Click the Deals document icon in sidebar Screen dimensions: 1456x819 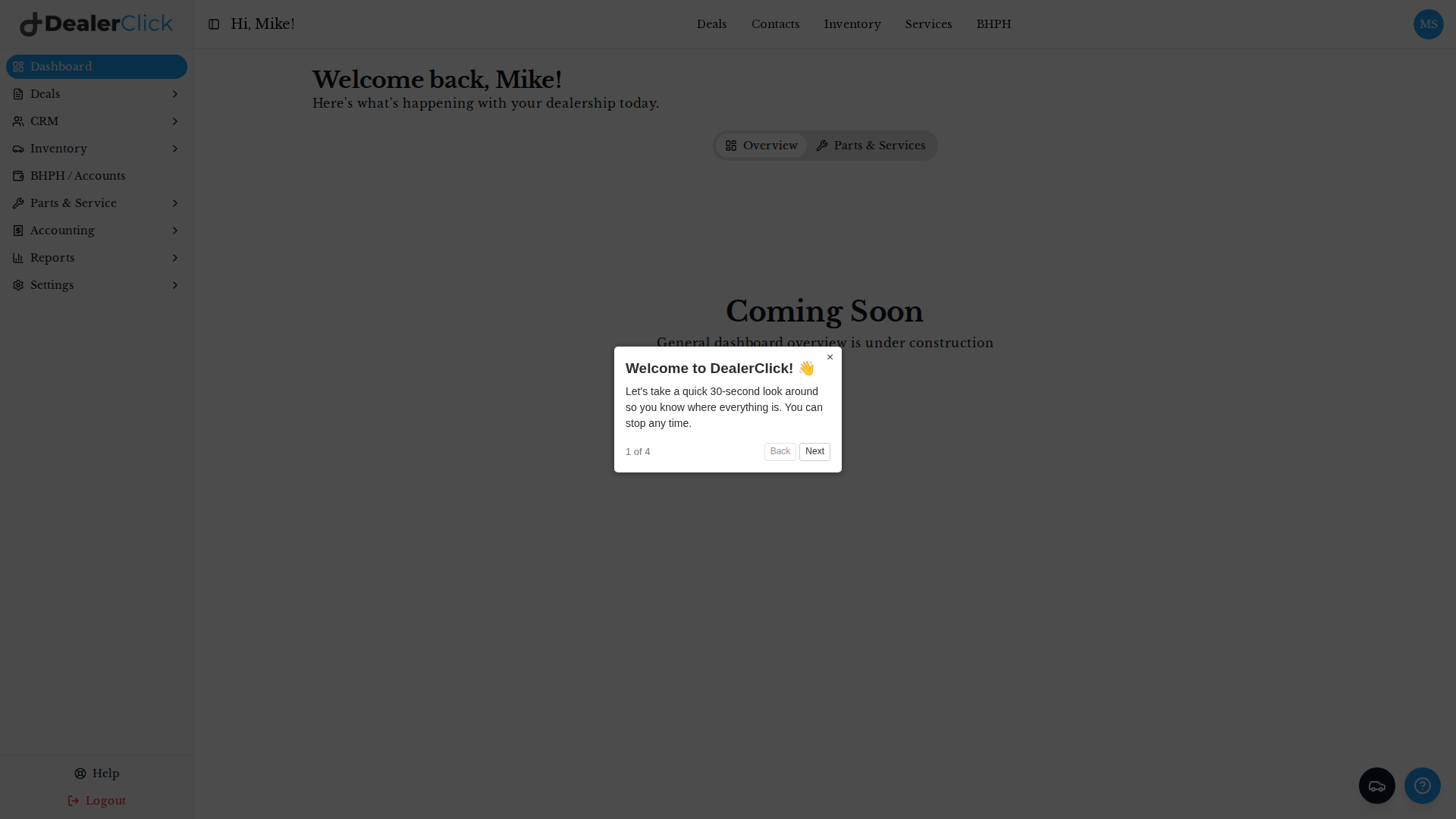pos(18,94)
